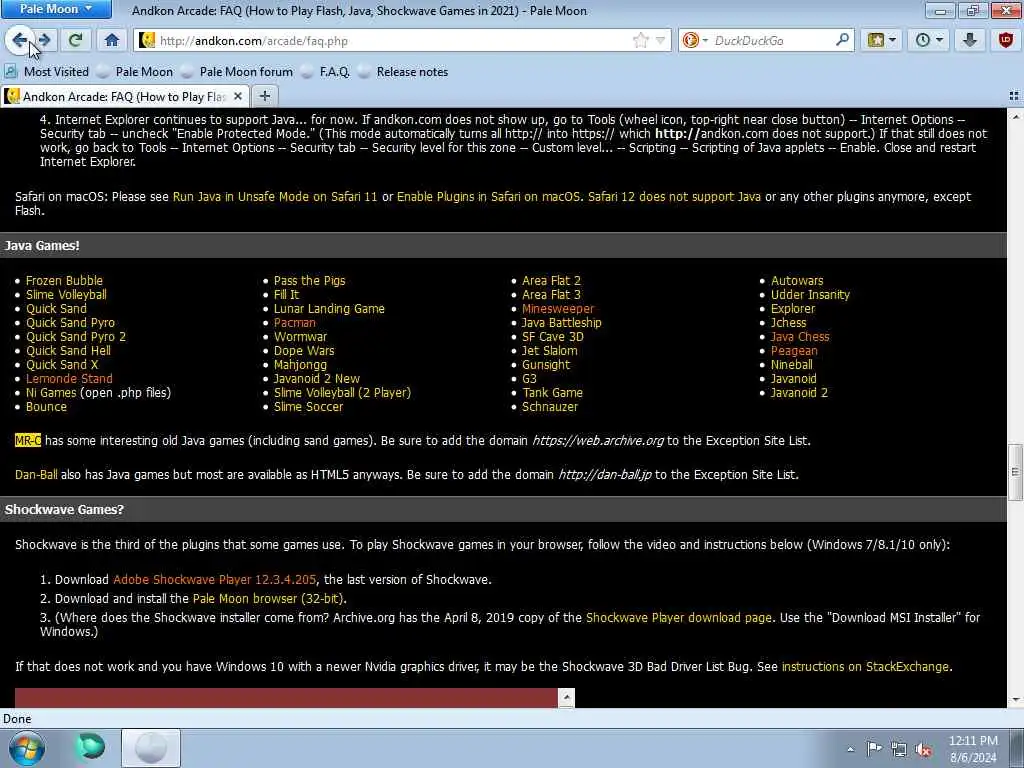Open the DuckDuckGo search engine selector
This screenshot has width=1024, height=768.
695,40
